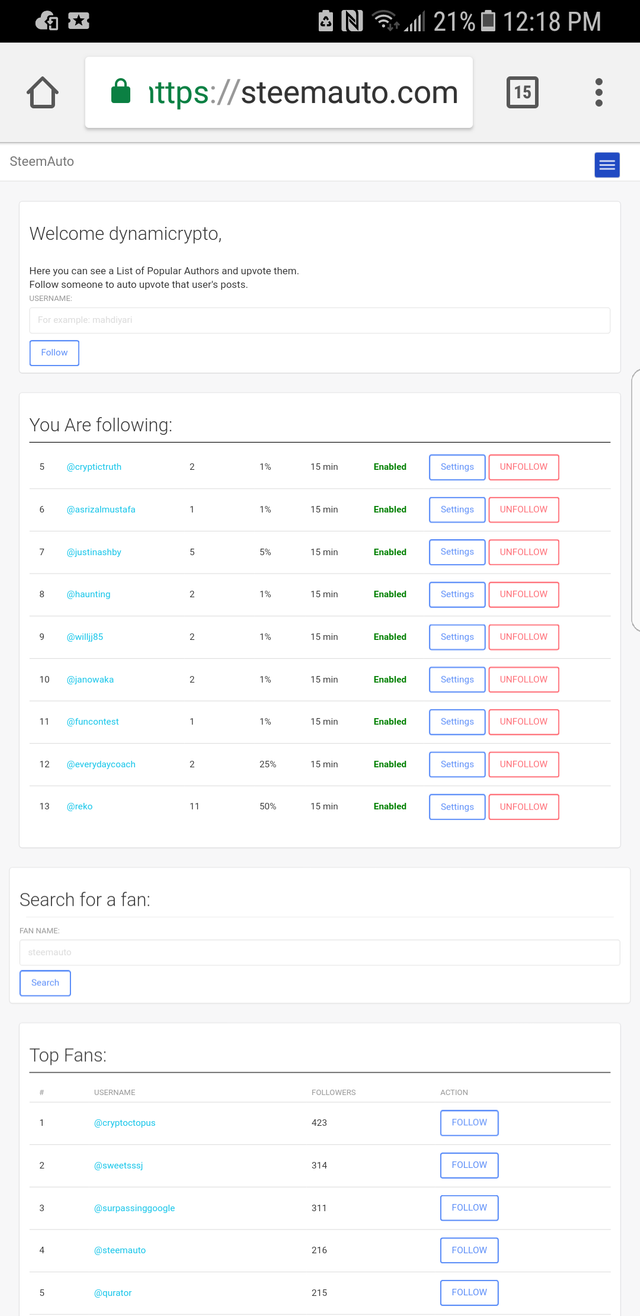Viewport: 640px width, 1316px height.
Task: Open @surpassinggoogle fan link
Action: [134, 1208]
